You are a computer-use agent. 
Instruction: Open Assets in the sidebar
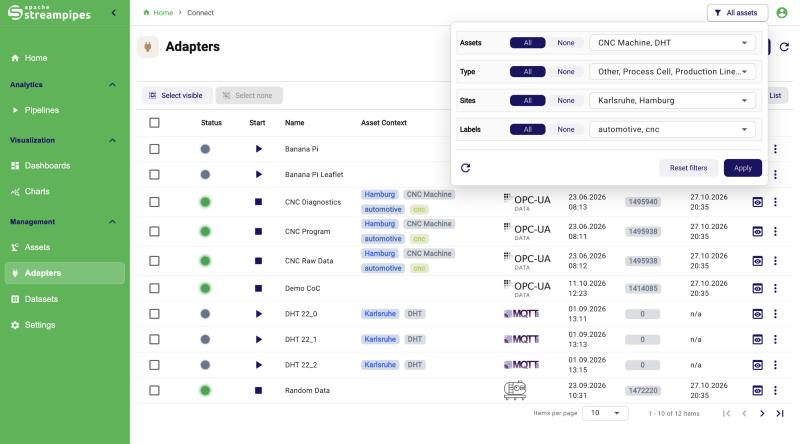tap(65, 248)
